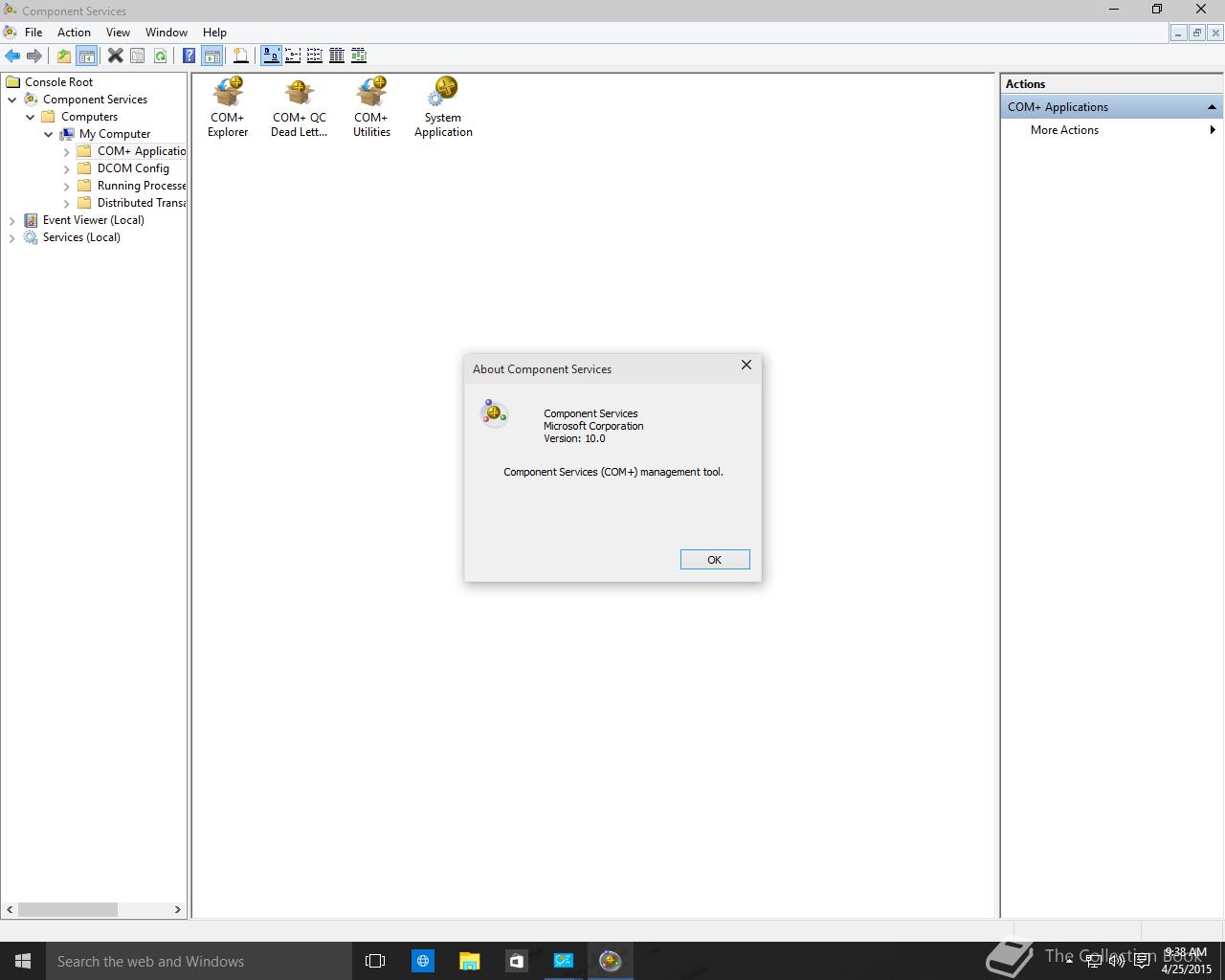
Task: Open the More Actions submenu
Action: coord(1110,130)
